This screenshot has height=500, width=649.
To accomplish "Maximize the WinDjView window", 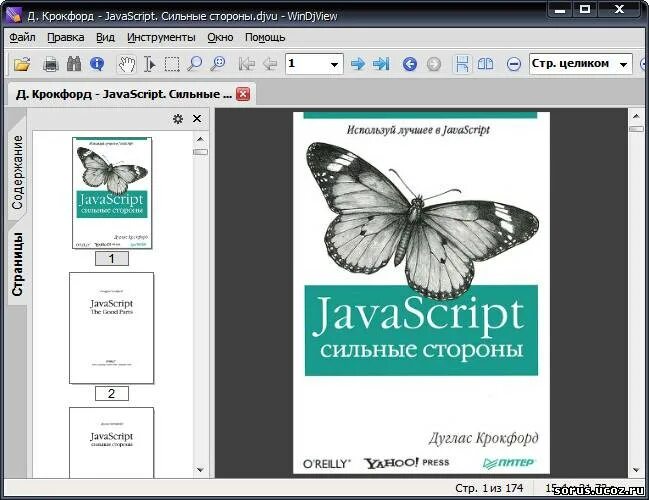I will (585, 10).
